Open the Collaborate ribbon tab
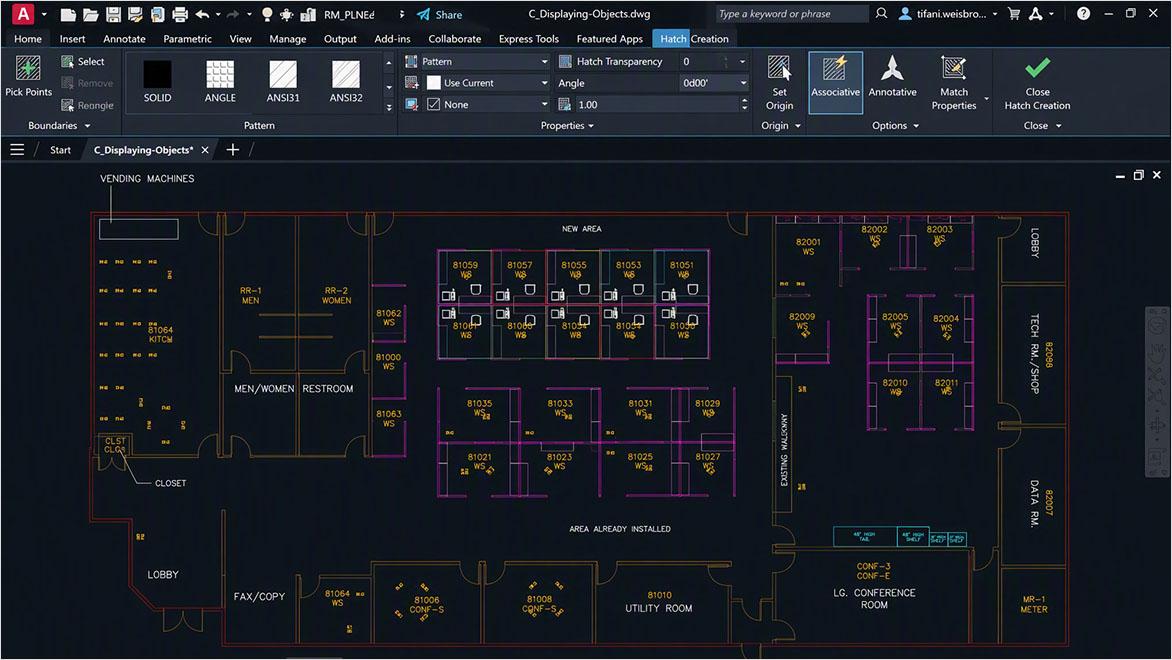 [454, 39]
